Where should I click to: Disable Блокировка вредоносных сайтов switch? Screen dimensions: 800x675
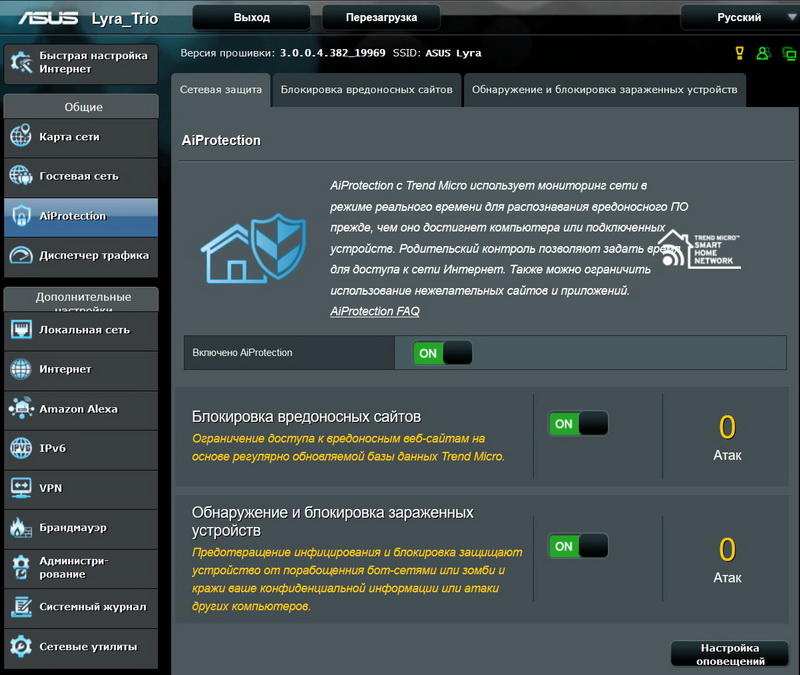click(578, 424)
